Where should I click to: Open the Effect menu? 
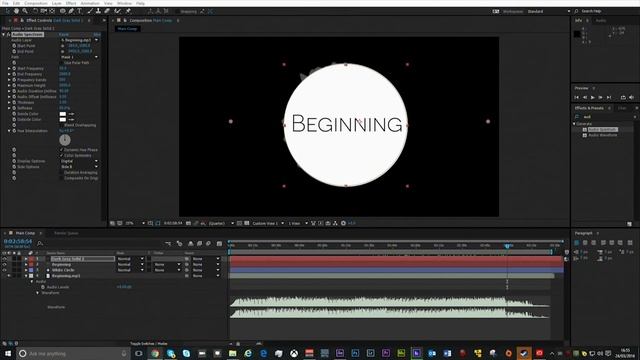71,3
